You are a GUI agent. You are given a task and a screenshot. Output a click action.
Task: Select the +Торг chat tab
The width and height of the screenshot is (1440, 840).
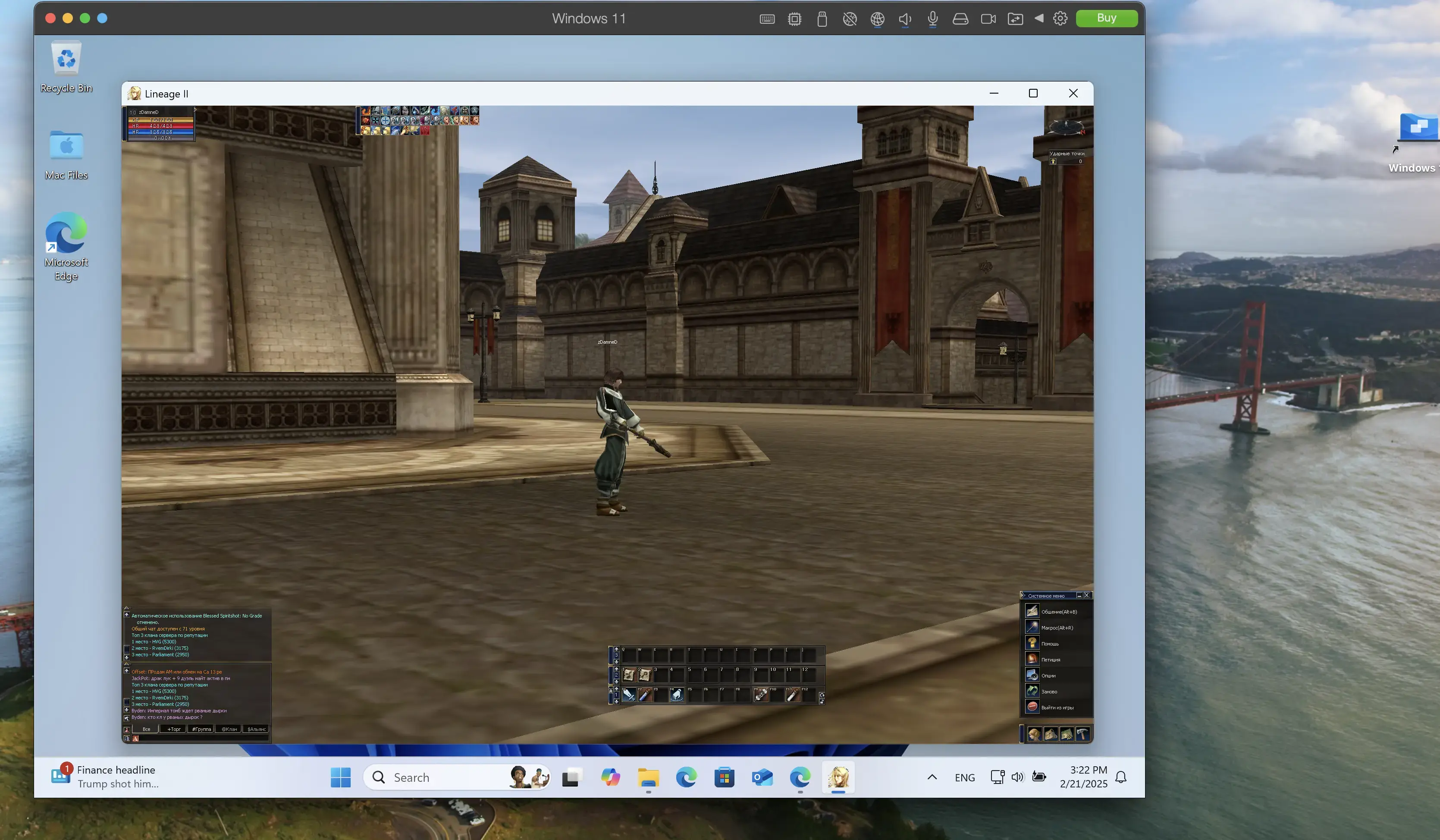point(173,729)
